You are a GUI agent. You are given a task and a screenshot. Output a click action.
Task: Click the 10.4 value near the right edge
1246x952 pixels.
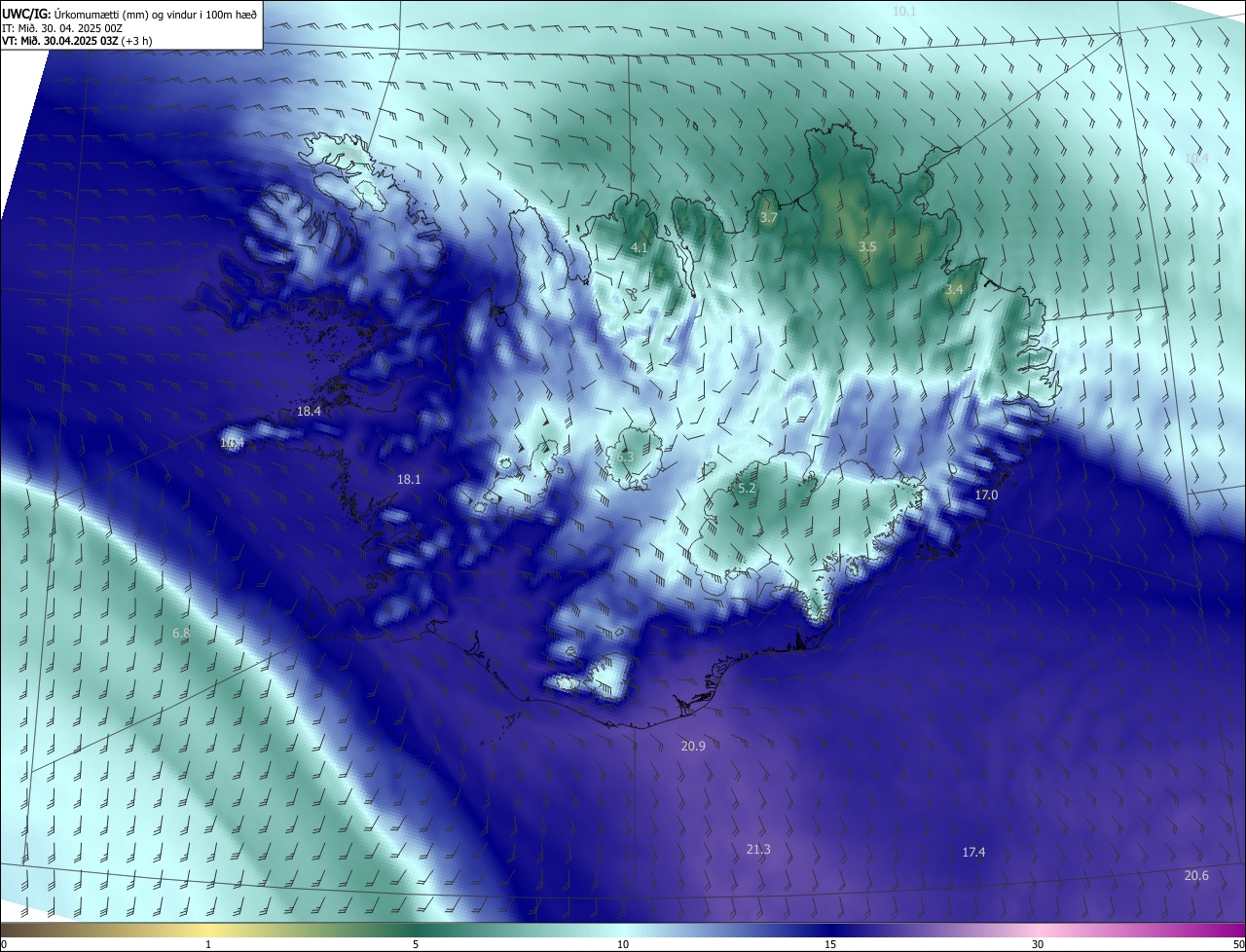(x=1196, y=158)
